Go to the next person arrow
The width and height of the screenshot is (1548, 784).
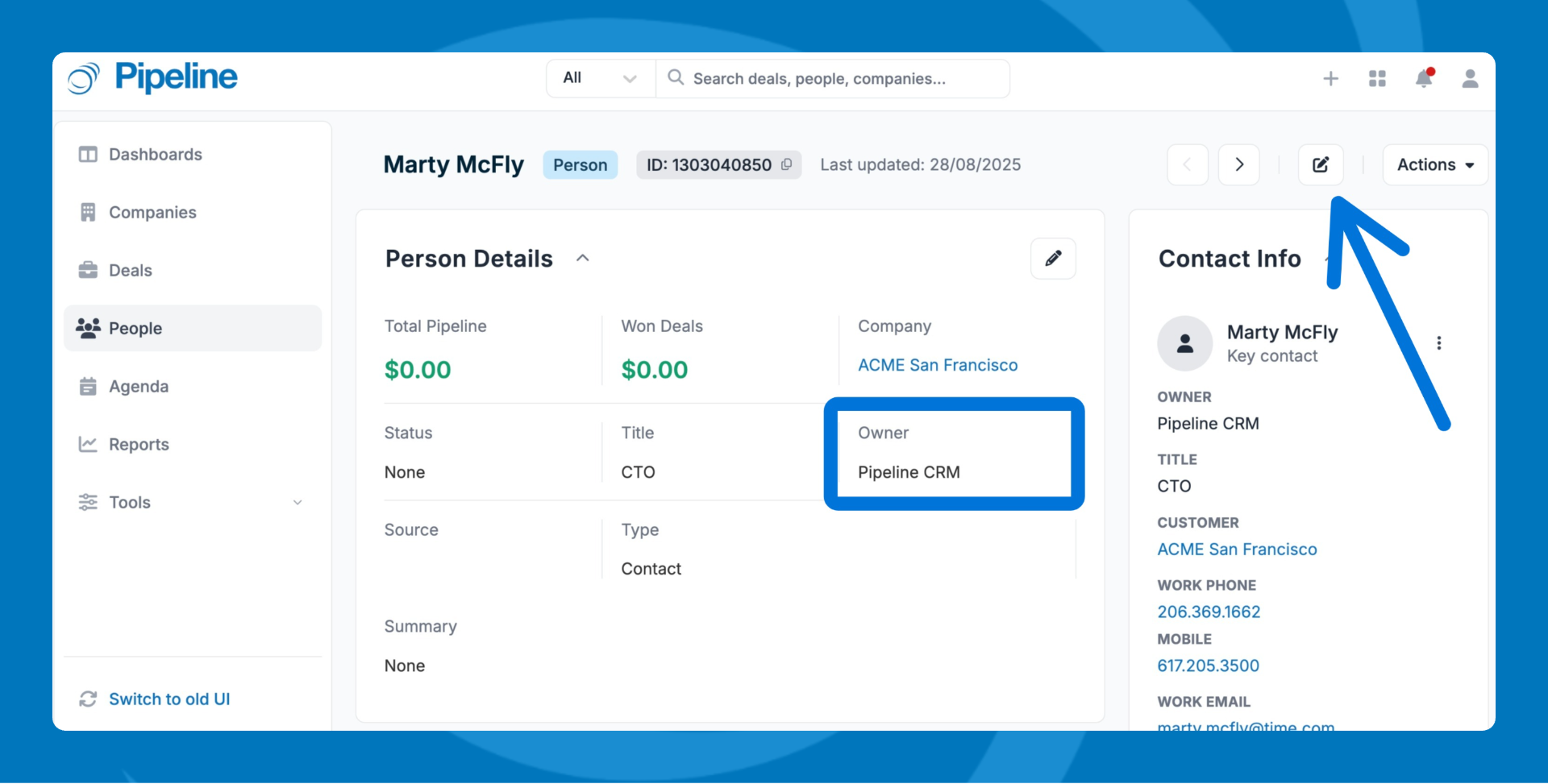[x=1239, y=164]
